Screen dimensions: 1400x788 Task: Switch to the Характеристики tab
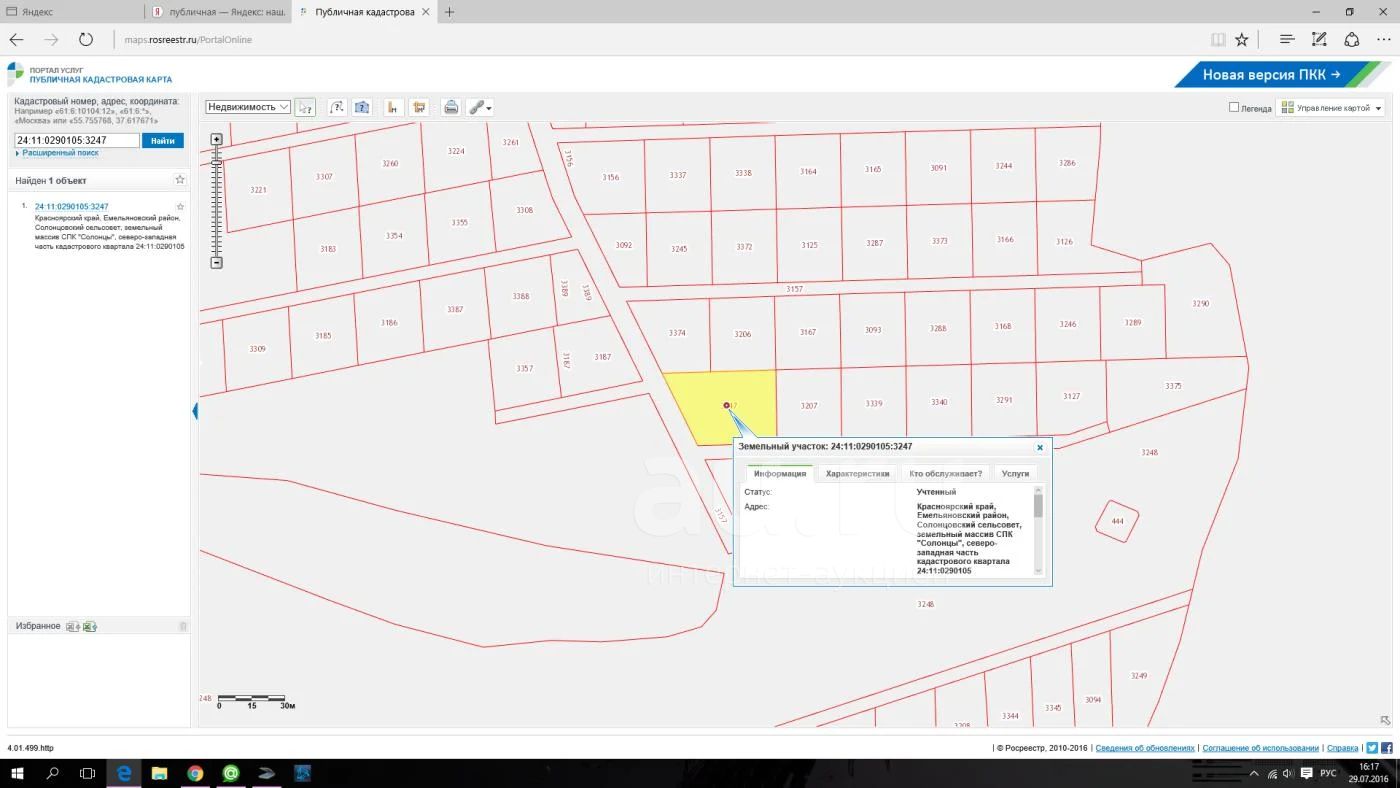pyautogui.click(x=857, y=473)
